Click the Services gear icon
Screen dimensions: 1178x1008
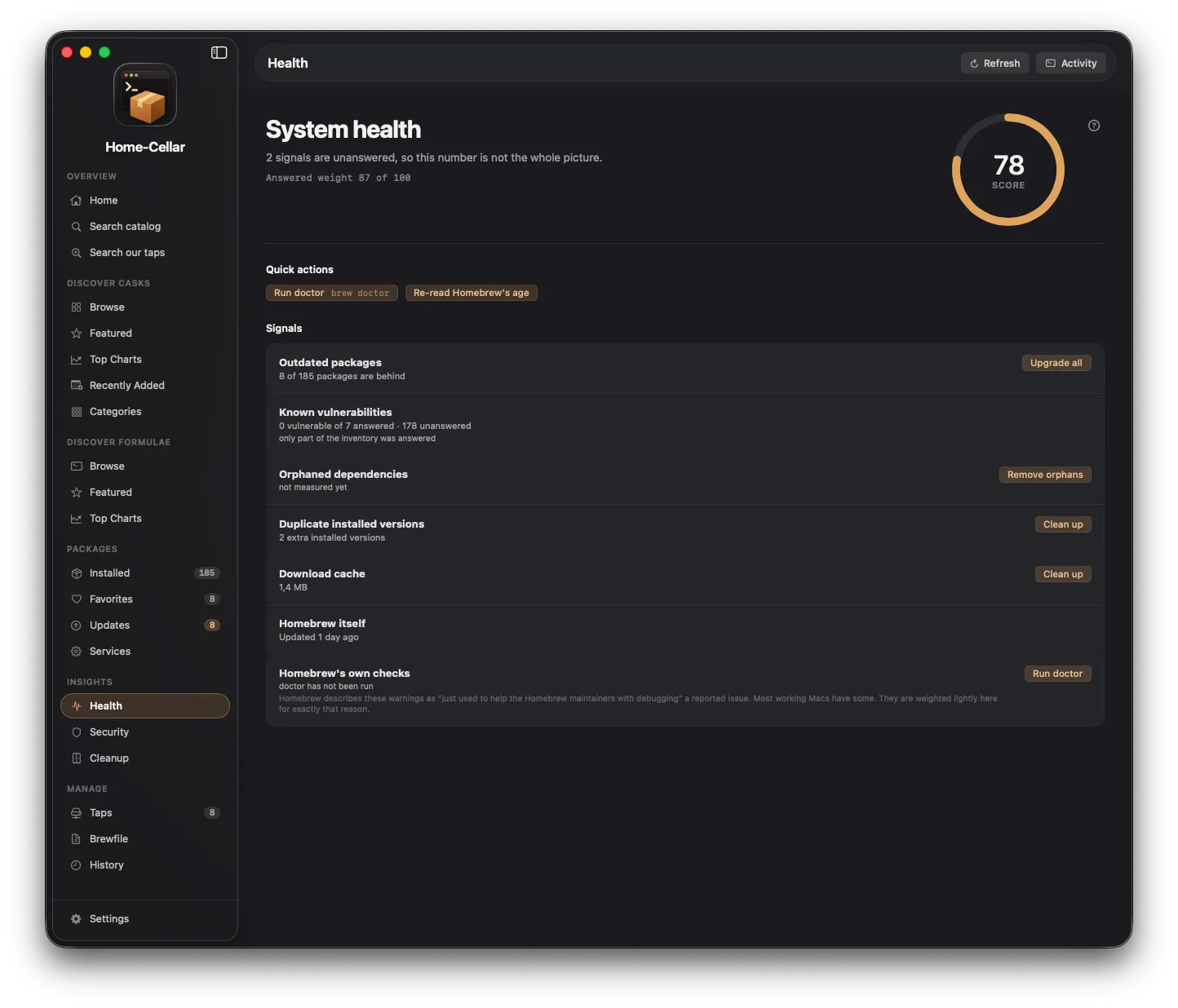pos(76,652)
